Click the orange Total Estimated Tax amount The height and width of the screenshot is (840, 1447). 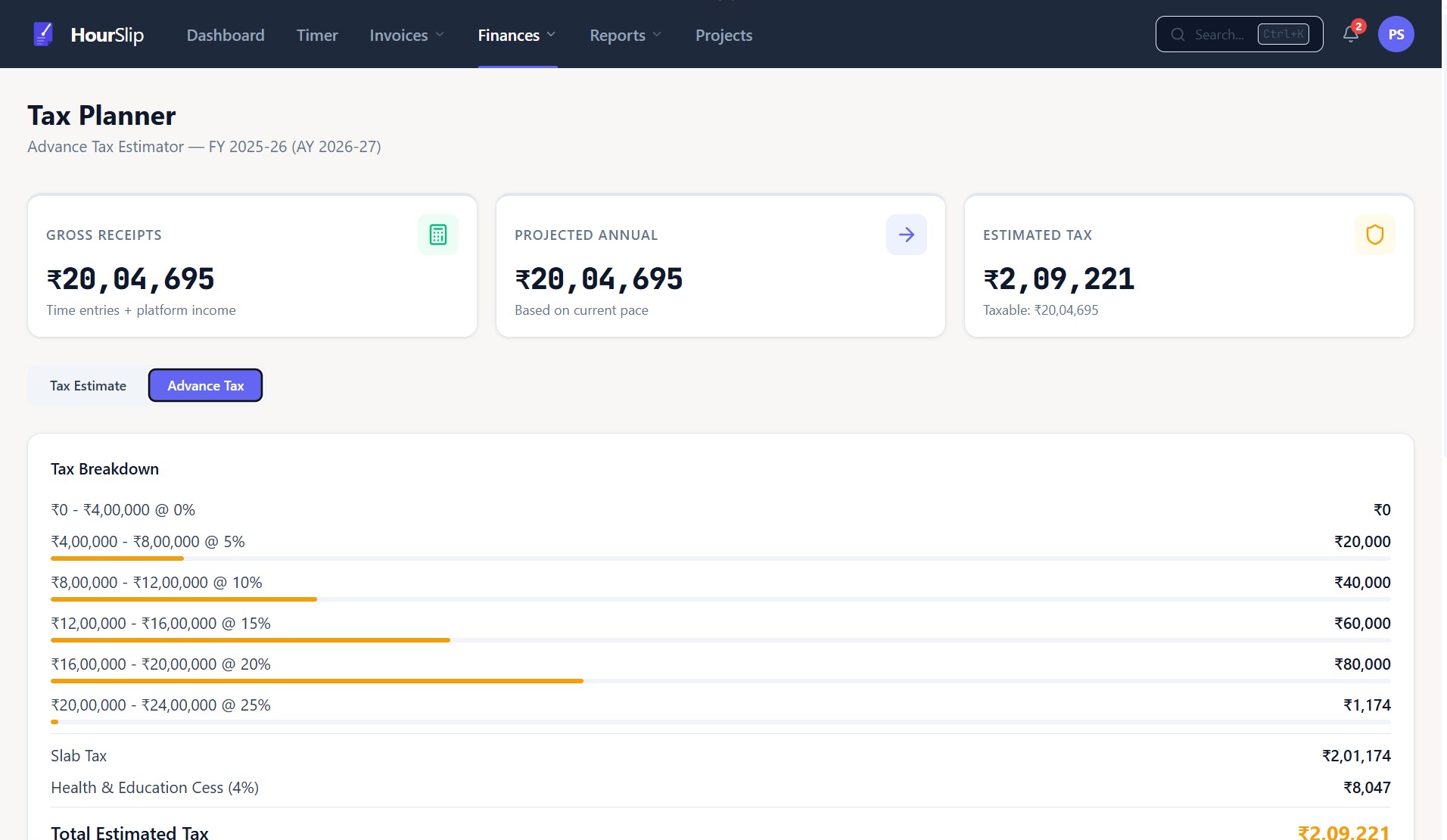[1343, 832]
